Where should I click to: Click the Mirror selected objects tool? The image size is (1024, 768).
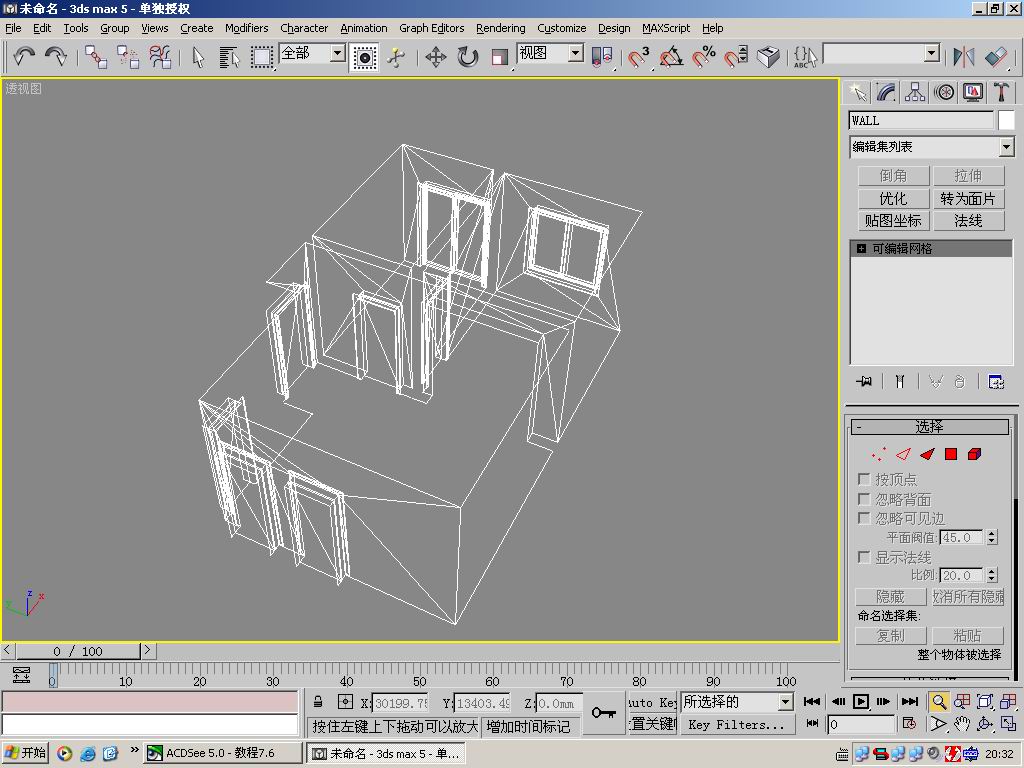pos(964,57)
